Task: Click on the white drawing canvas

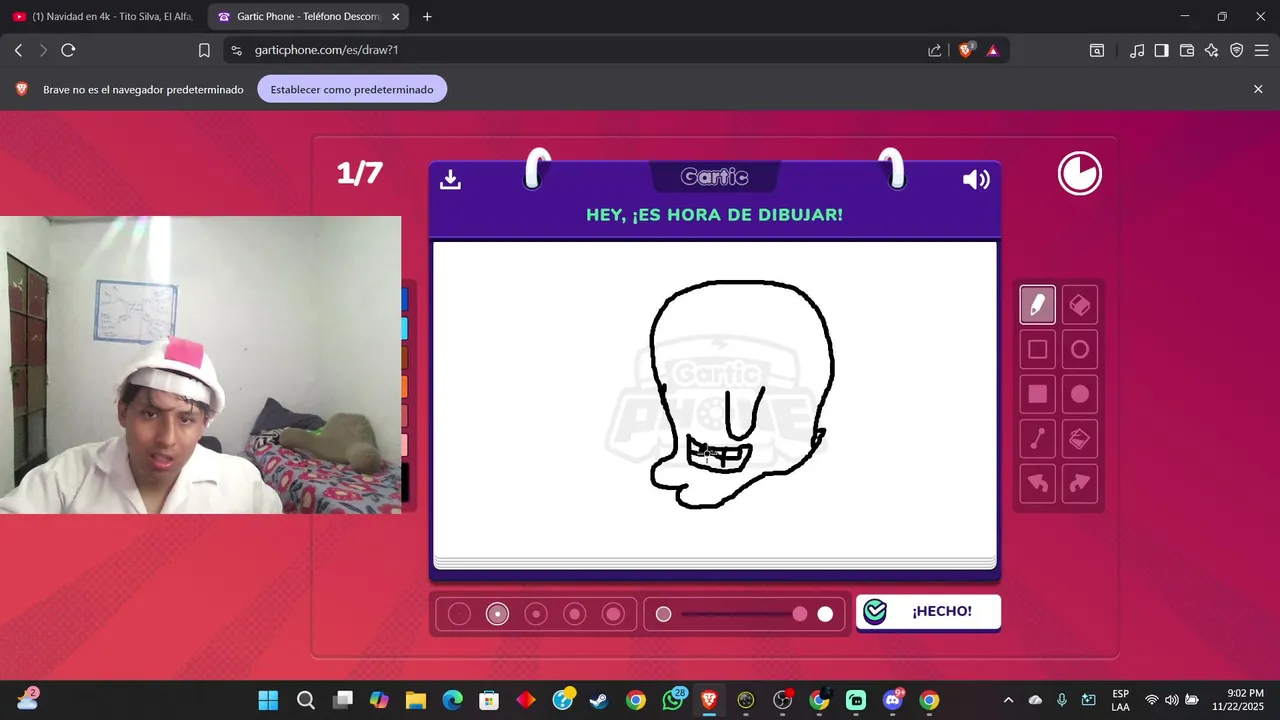Action: click(x=714, y=400)
